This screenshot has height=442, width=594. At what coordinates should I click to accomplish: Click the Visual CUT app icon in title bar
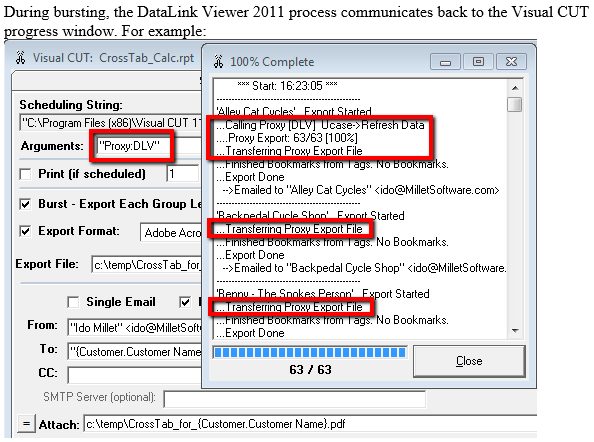coord(20,58)
